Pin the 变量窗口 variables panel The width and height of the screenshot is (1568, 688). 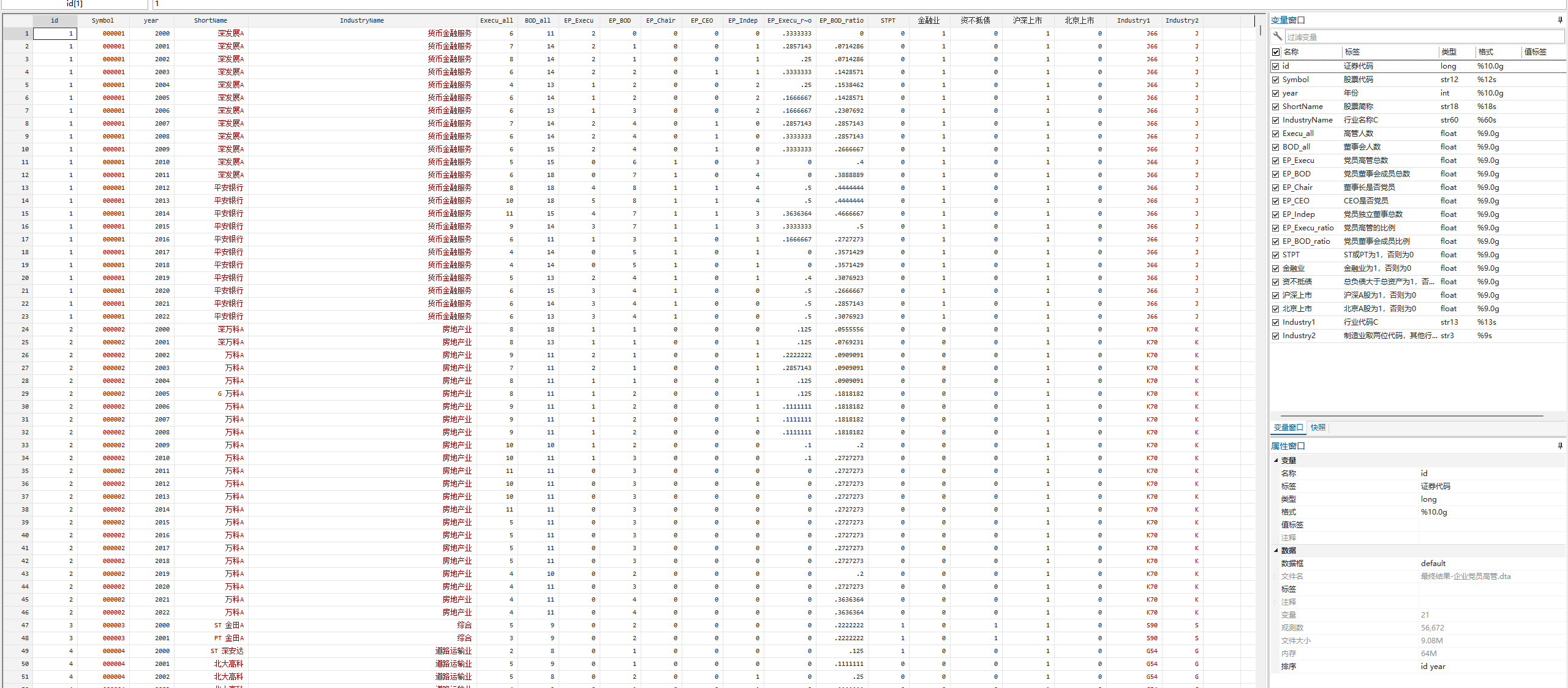[1560, 20]
